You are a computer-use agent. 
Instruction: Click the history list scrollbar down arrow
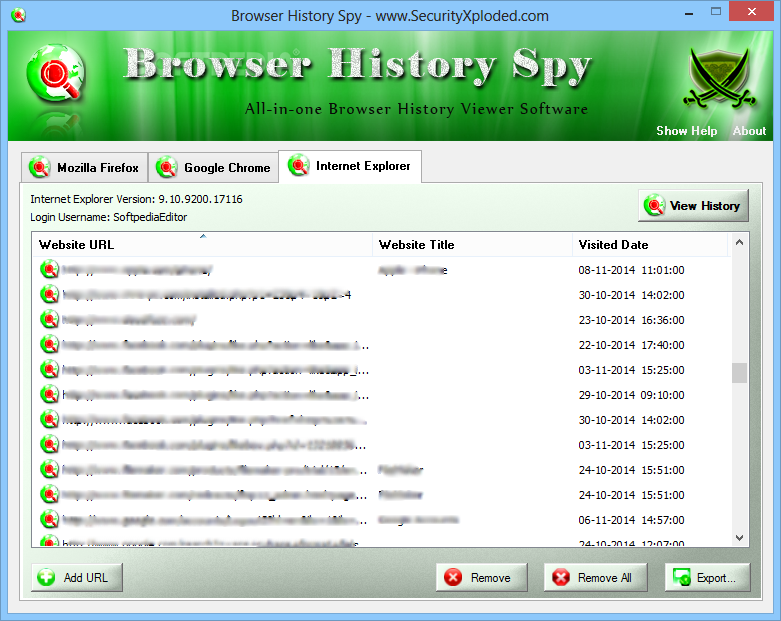tap(740, 538)
